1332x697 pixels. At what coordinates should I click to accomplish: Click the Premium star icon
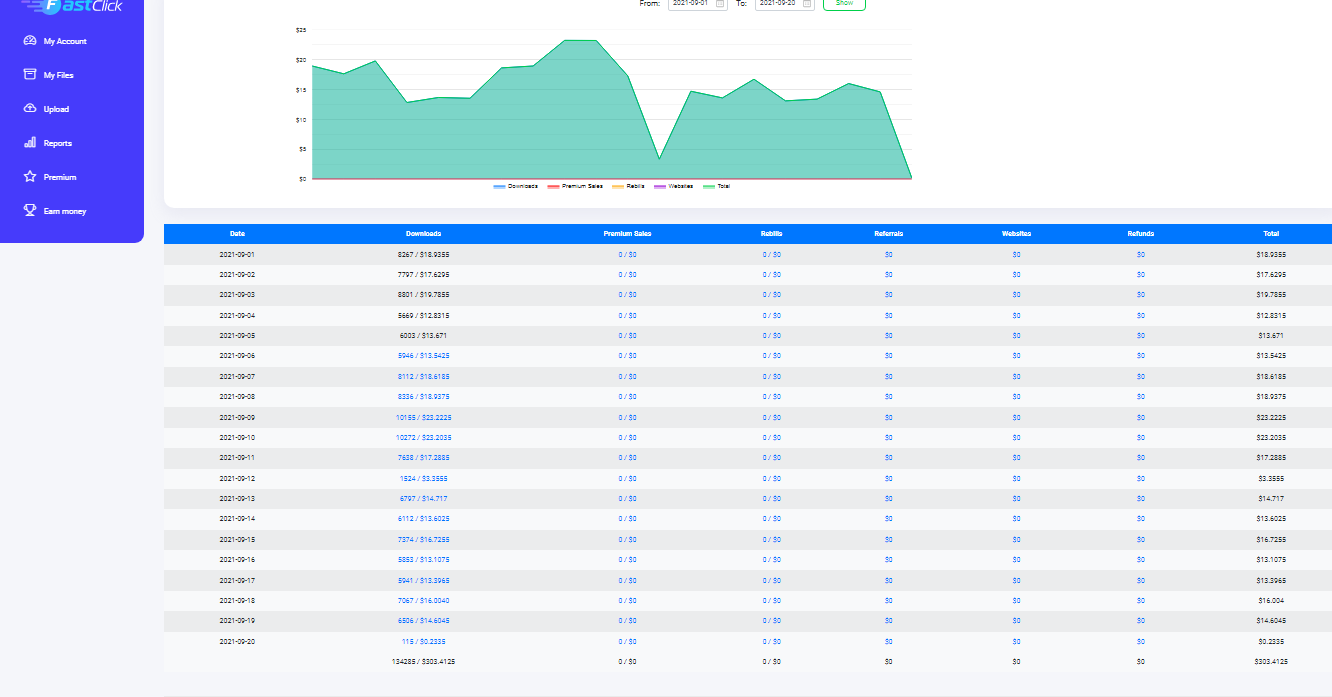(30, 177)
